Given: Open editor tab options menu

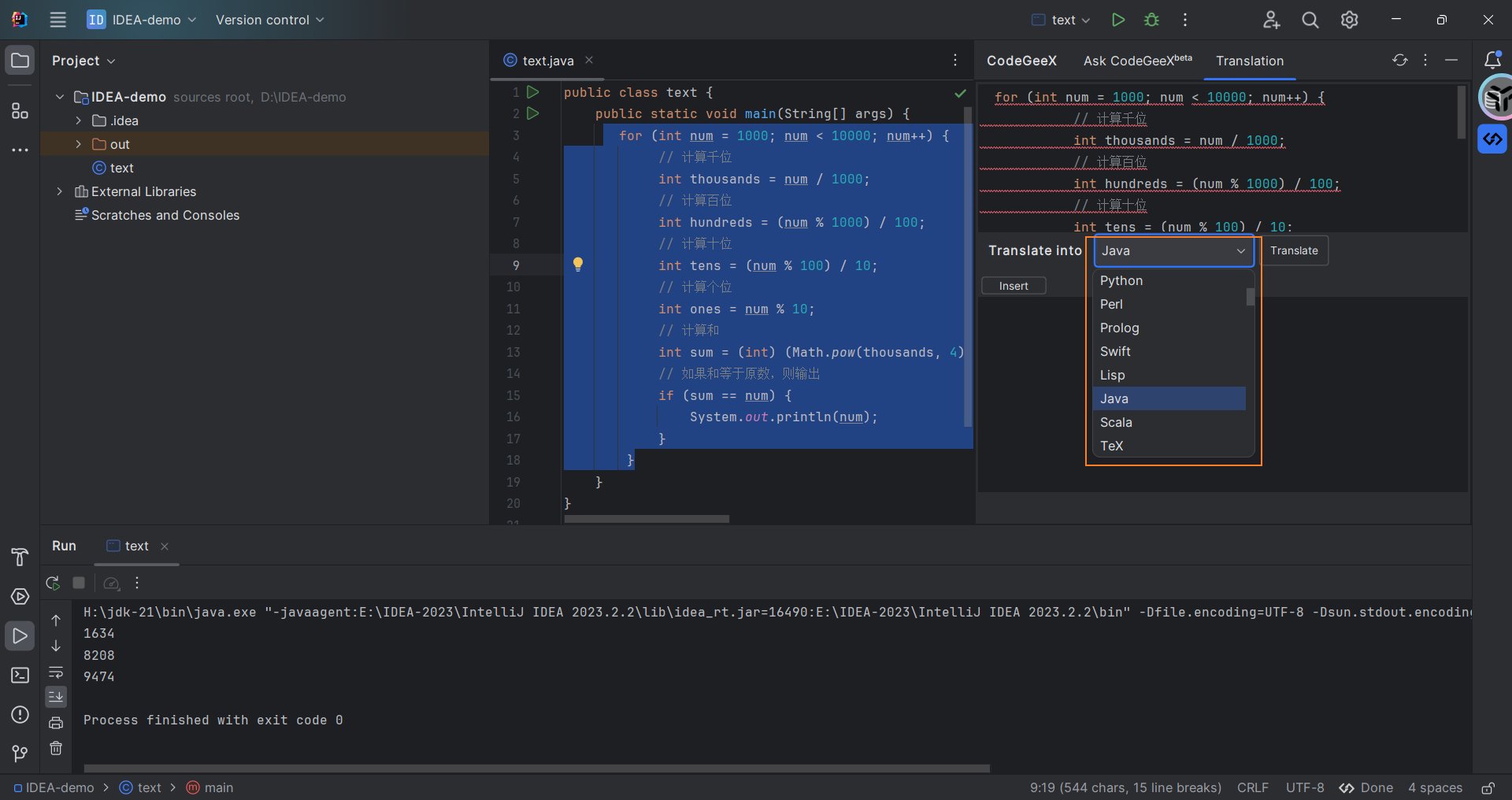Looking at the screenshot, I should pos(955,60).
